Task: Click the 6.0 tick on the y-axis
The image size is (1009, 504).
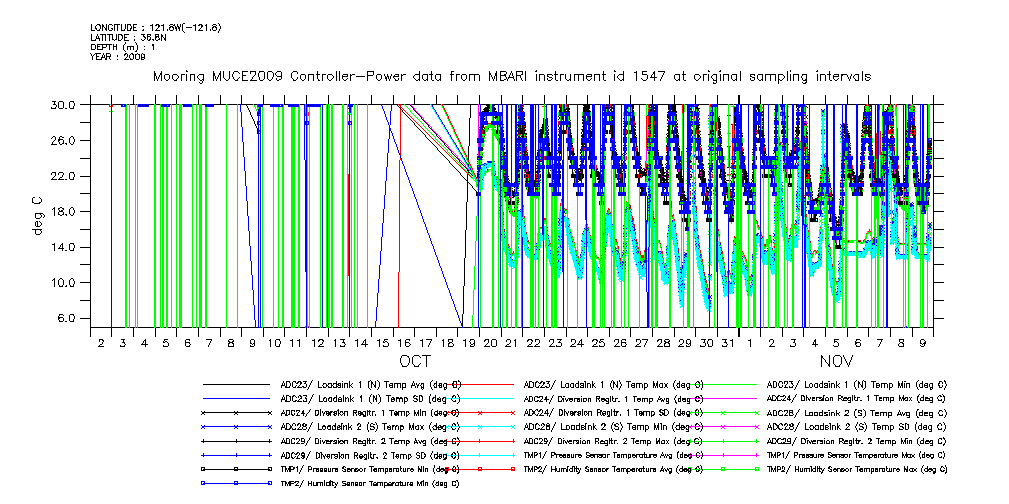Action: point(67,318)
